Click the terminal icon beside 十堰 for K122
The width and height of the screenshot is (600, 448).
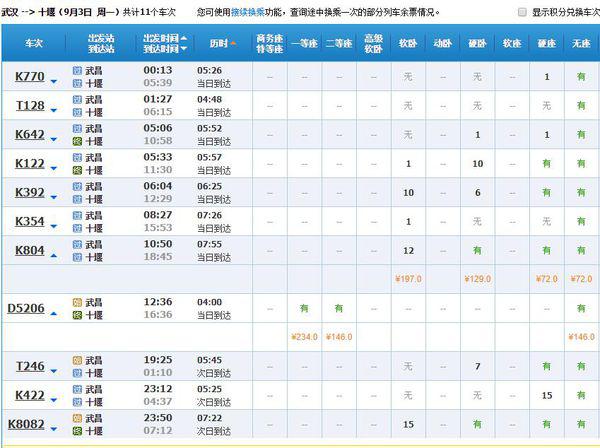click(x=77, y=170)
